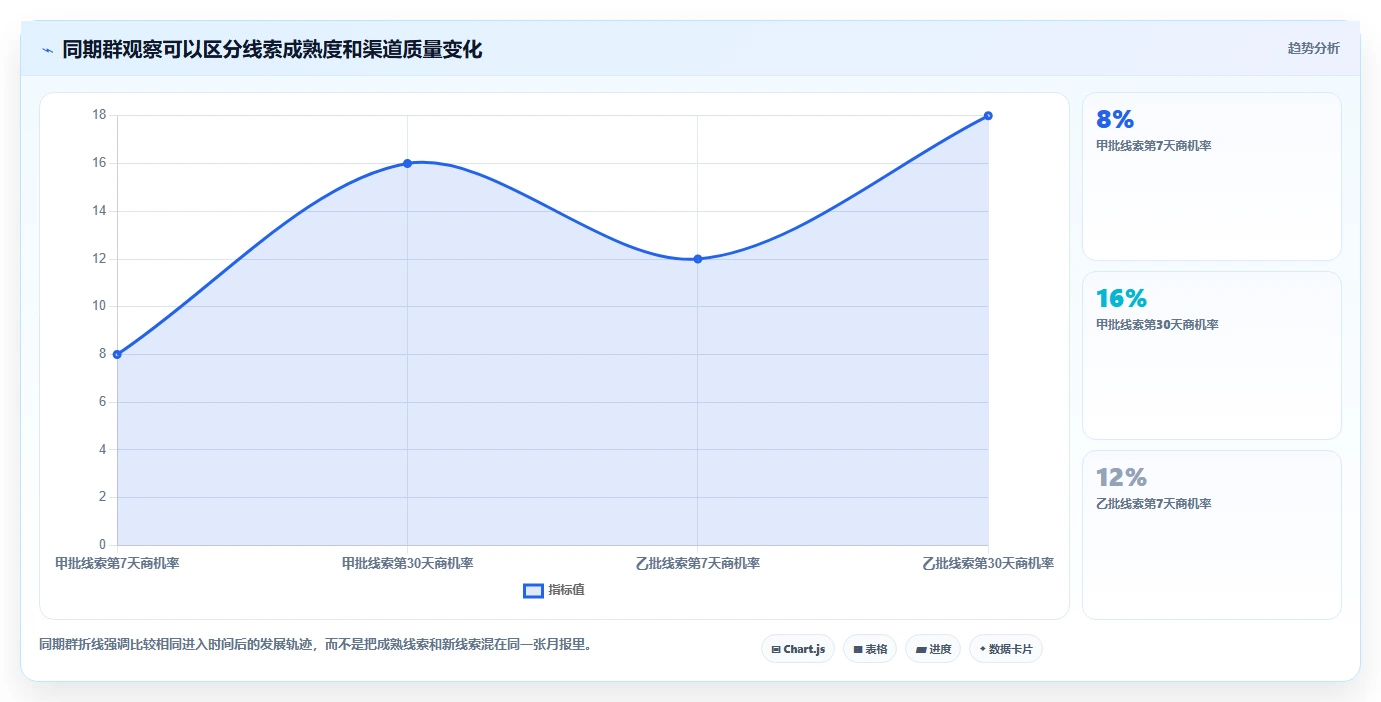Select the 进度 tag chip

933,649
